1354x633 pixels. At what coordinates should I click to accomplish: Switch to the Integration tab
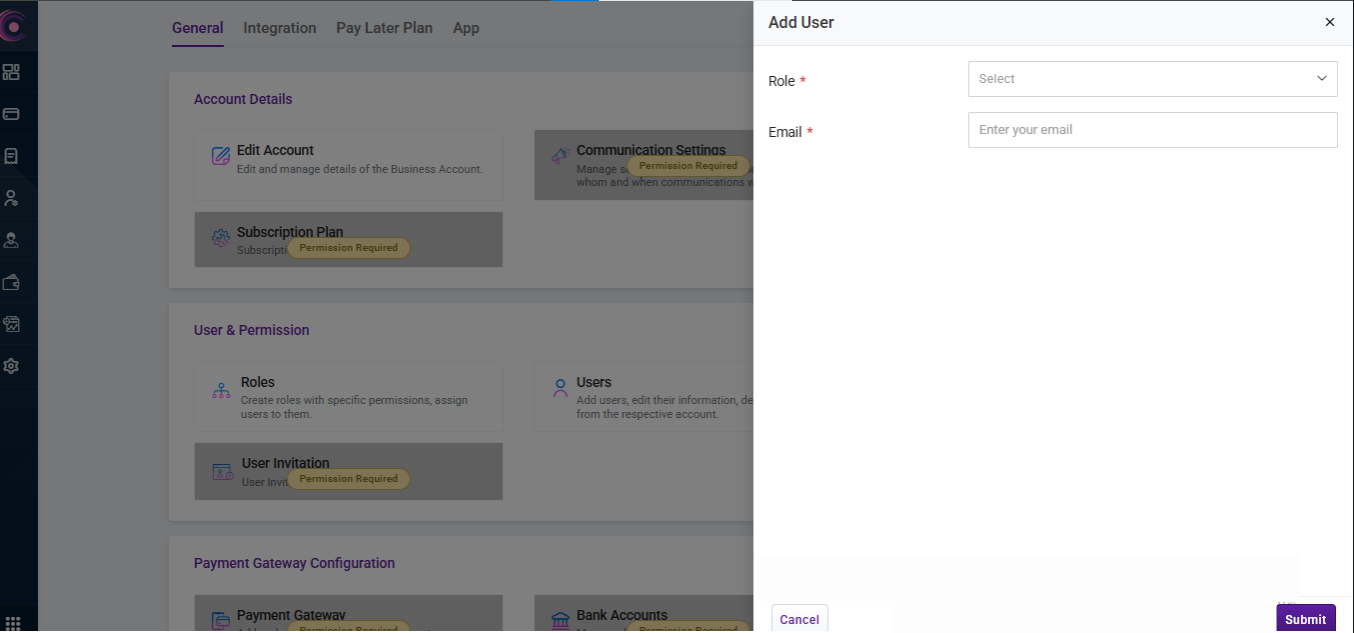[x=279, y=28]
